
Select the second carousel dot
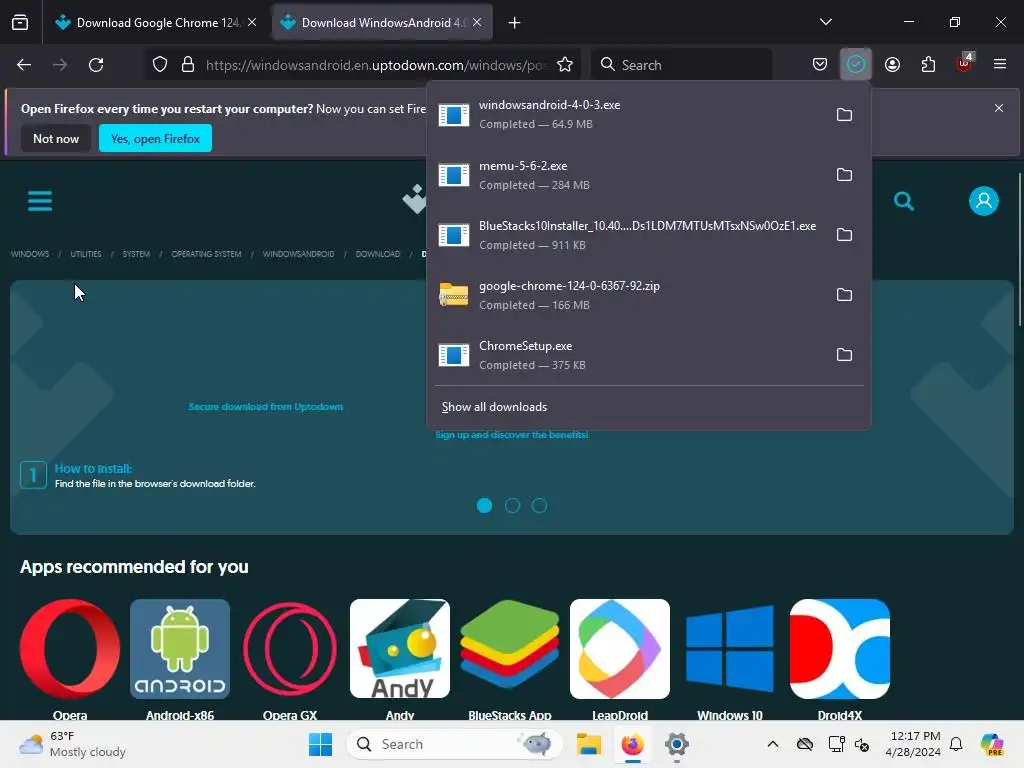(x=512, y=505)
